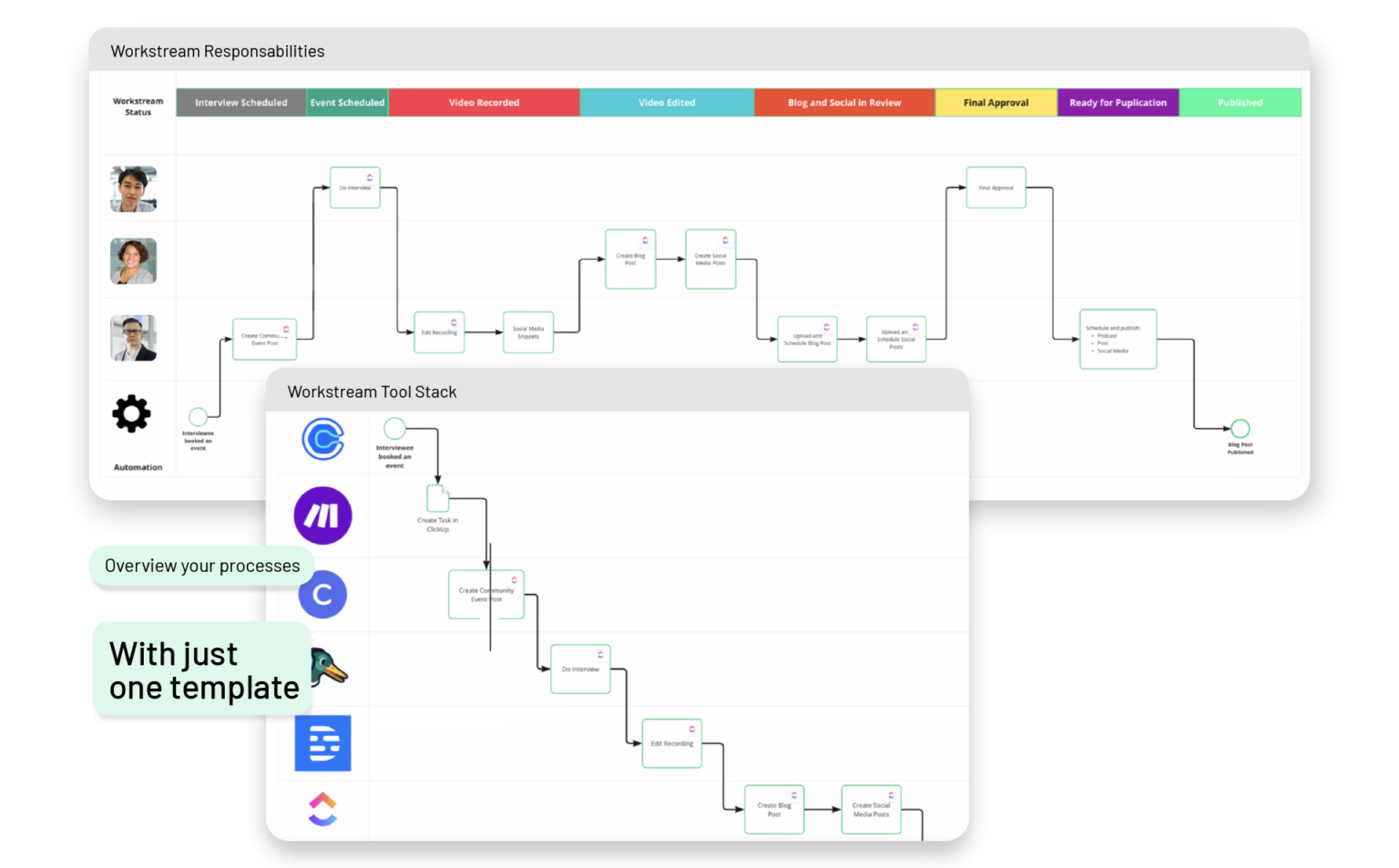
Task: Click the purple Make logo icon
Action: click(322, 516)
